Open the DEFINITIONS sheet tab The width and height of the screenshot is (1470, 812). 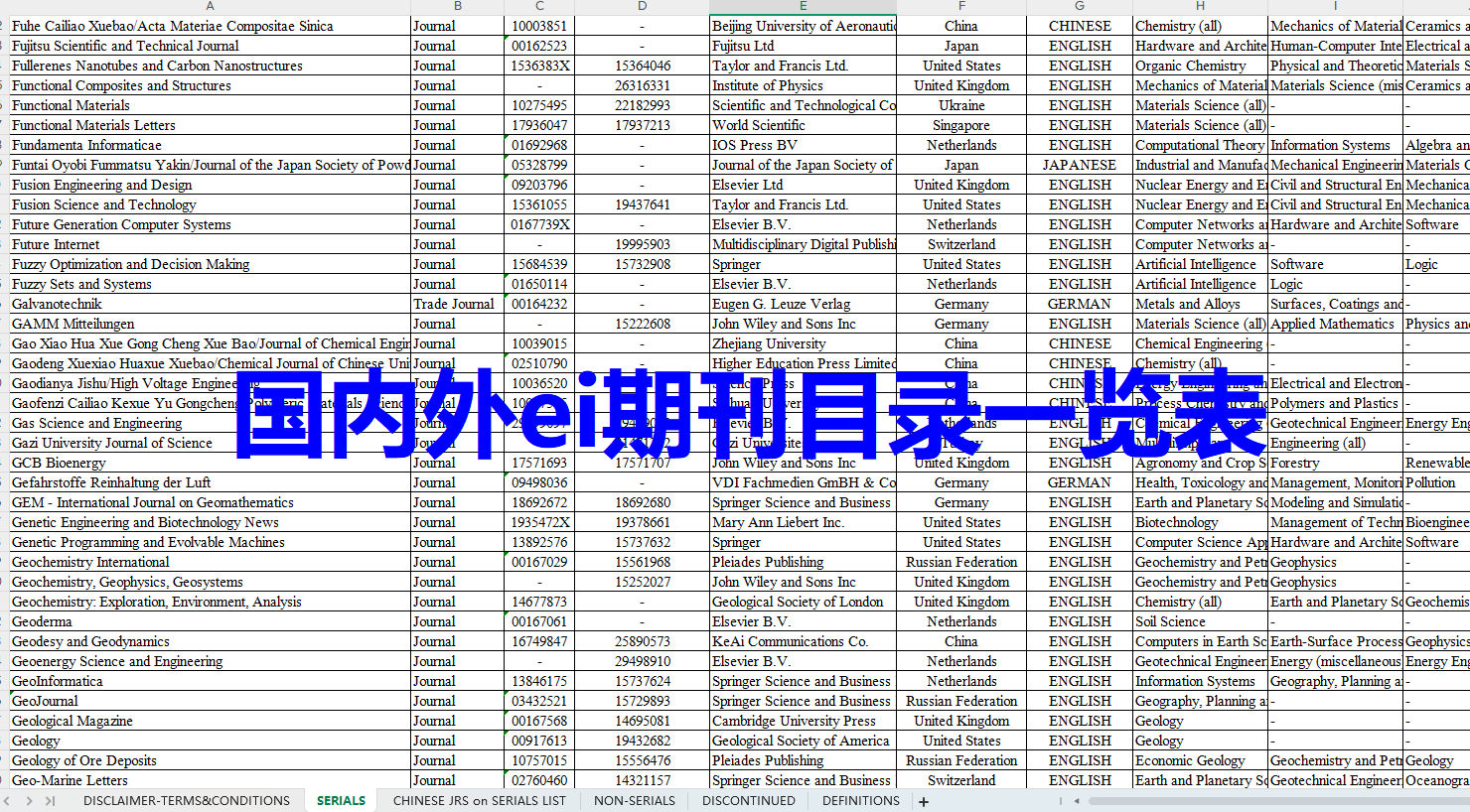click(861, 801)
